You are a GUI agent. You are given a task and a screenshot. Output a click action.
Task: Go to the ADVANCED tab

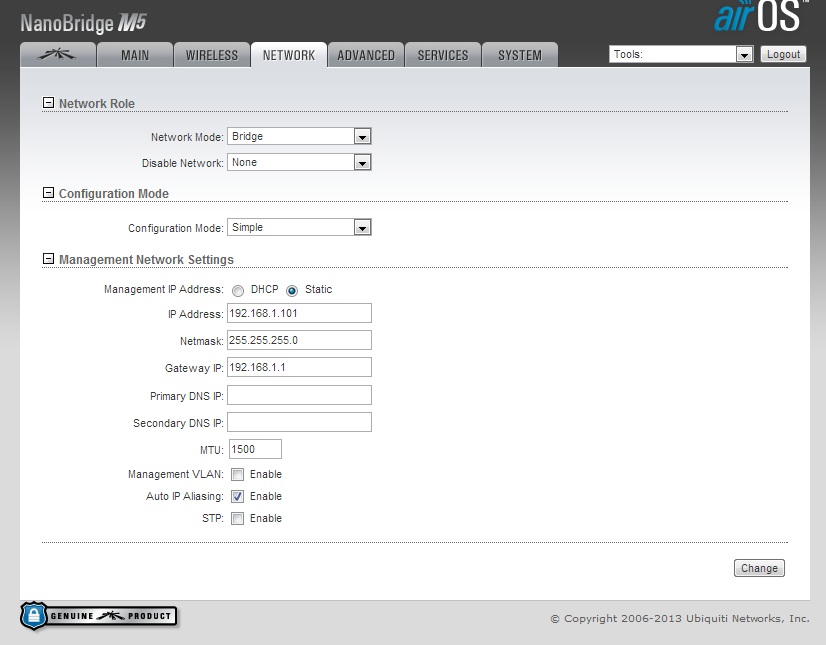[366, 55]
